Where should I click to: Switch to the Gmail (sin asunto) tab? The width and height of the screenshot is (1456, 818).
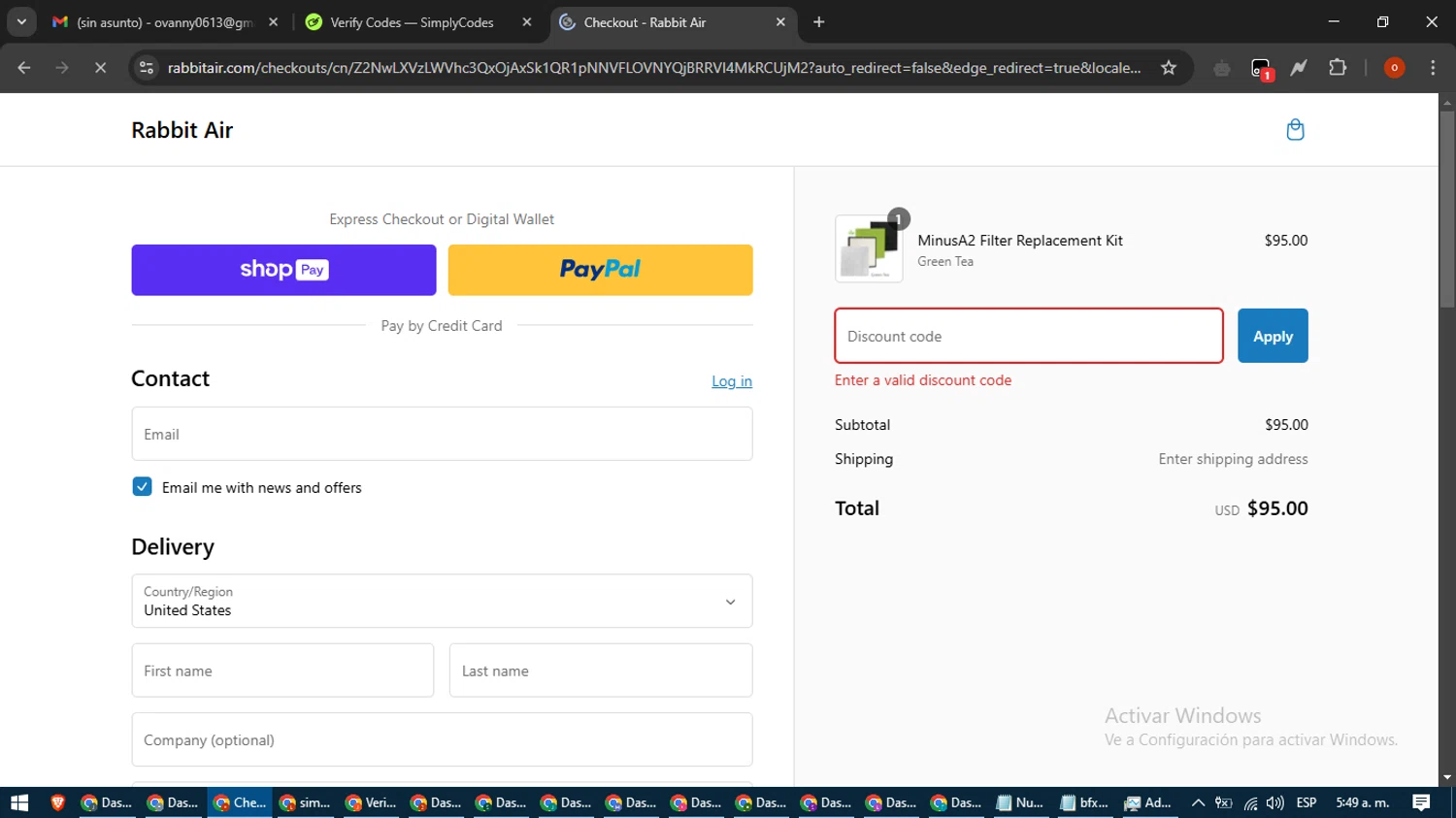pyautogui.click(x=165, y=22)
